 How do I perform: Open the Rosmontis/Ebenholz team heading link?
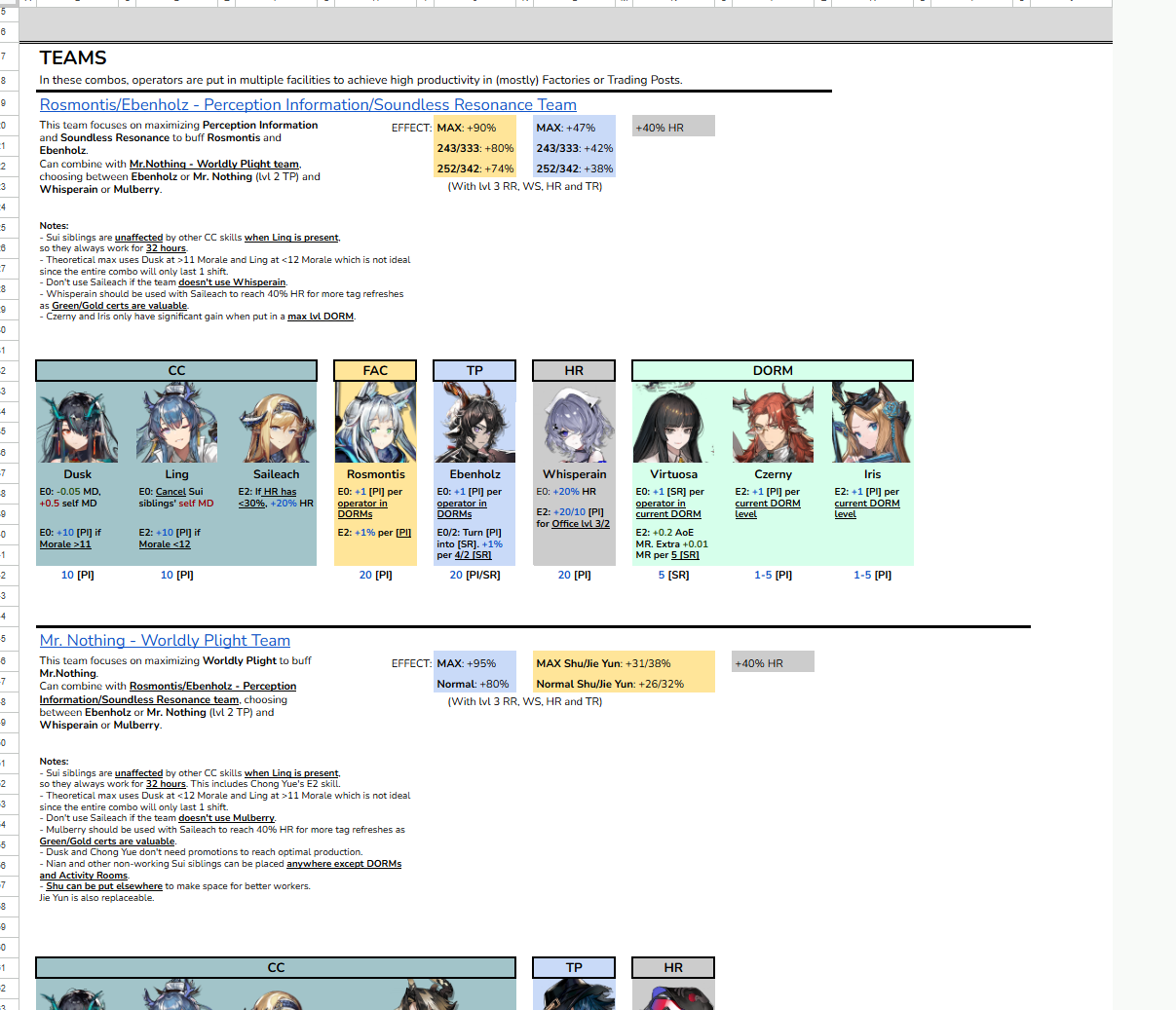click(x=308, y=105)
